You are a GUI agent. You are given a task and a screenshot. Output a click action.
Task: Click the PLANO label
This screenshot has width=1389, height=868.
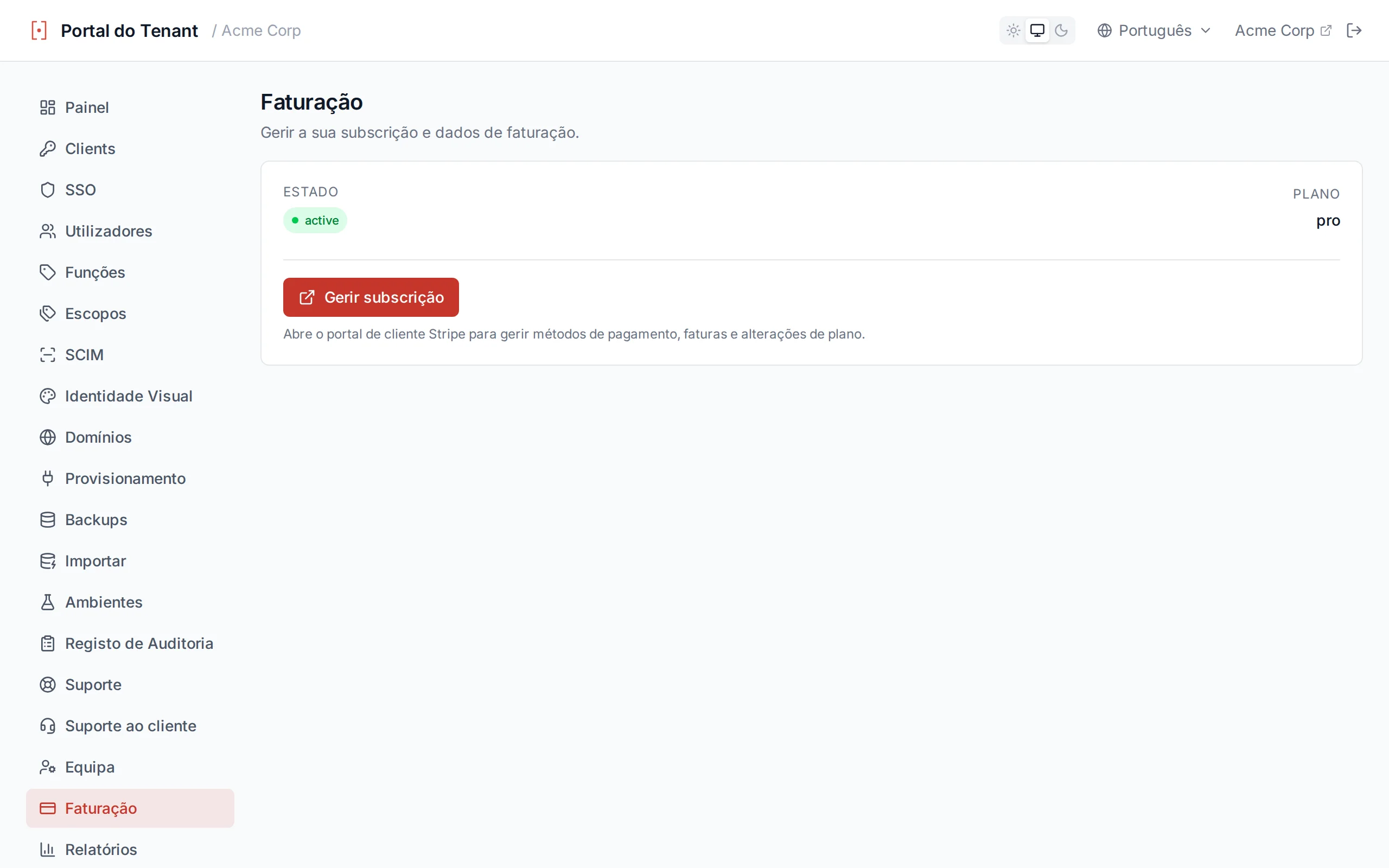click(x=1316, y=194)
